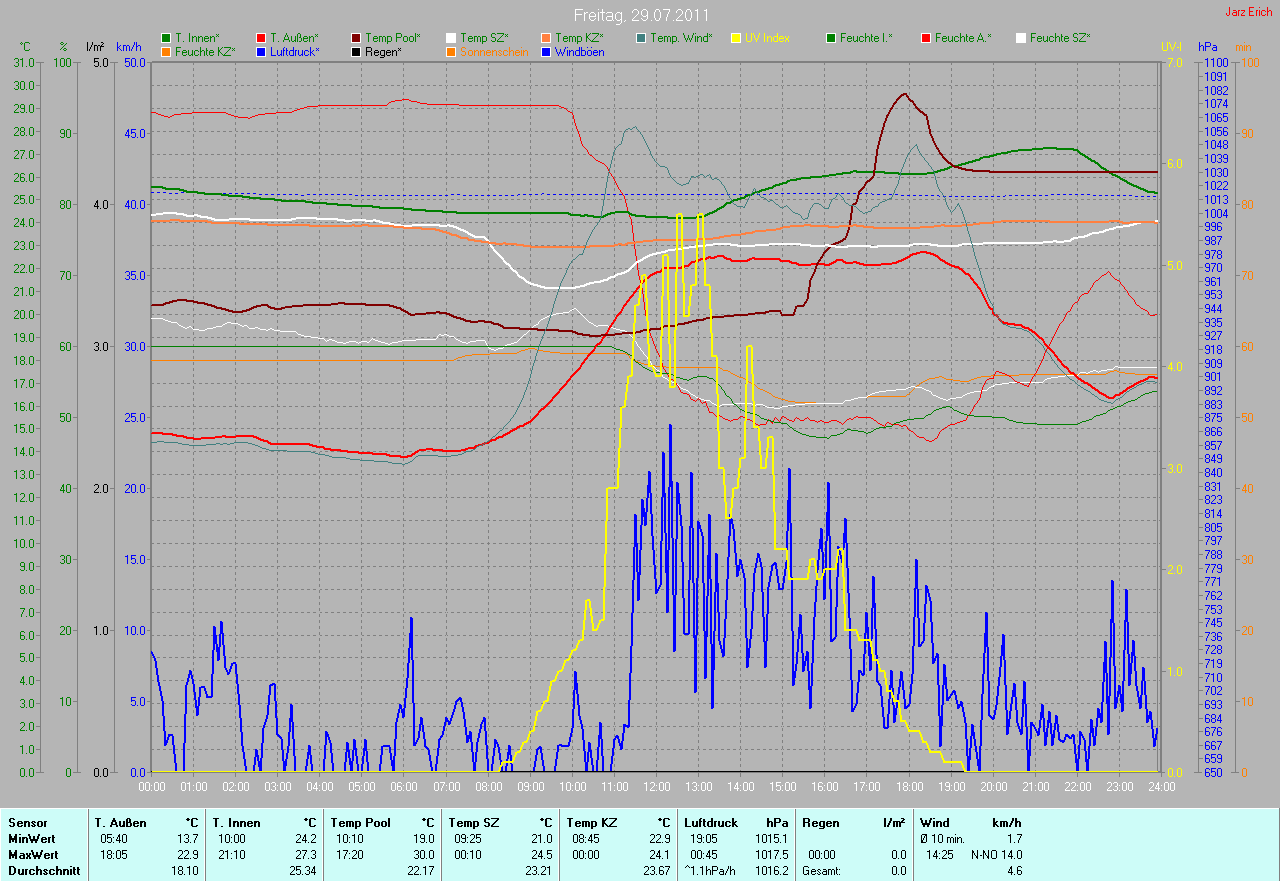1280x881 pixels.
Task: Select the Feuchte KZ legend entry
Action: 204,51
